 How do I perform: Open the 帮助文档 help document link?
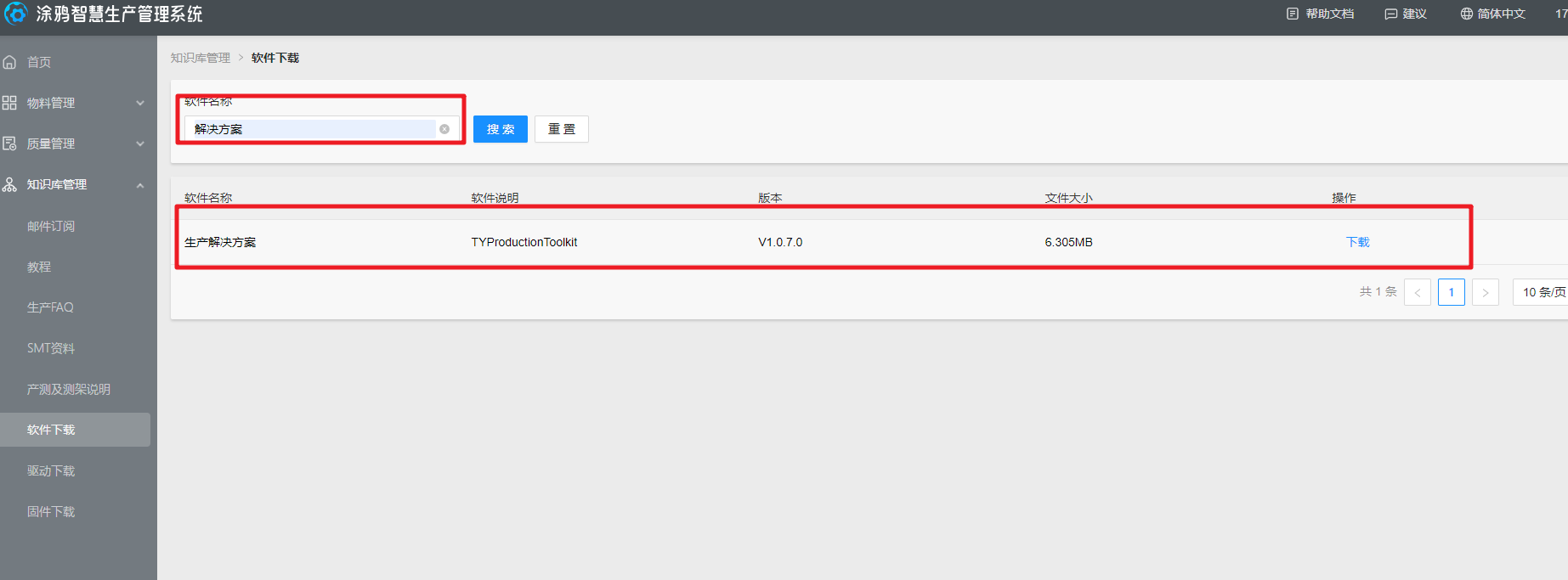click(x=1330, y=14)
